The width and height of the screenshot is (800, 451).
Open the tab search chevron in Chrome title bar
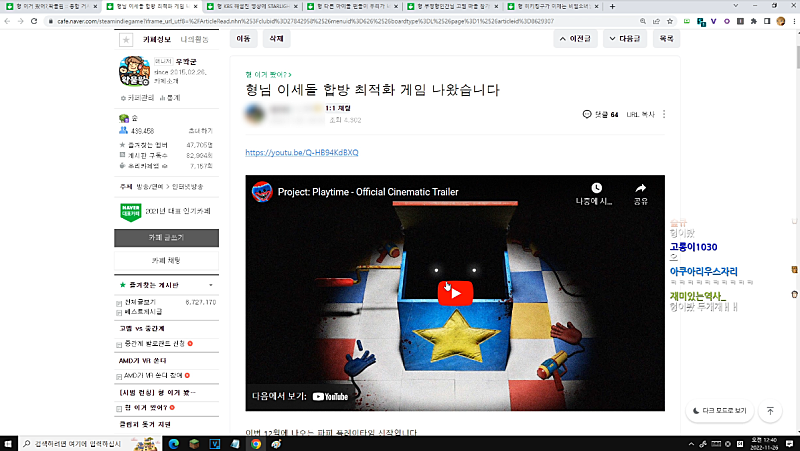(735, 6)
